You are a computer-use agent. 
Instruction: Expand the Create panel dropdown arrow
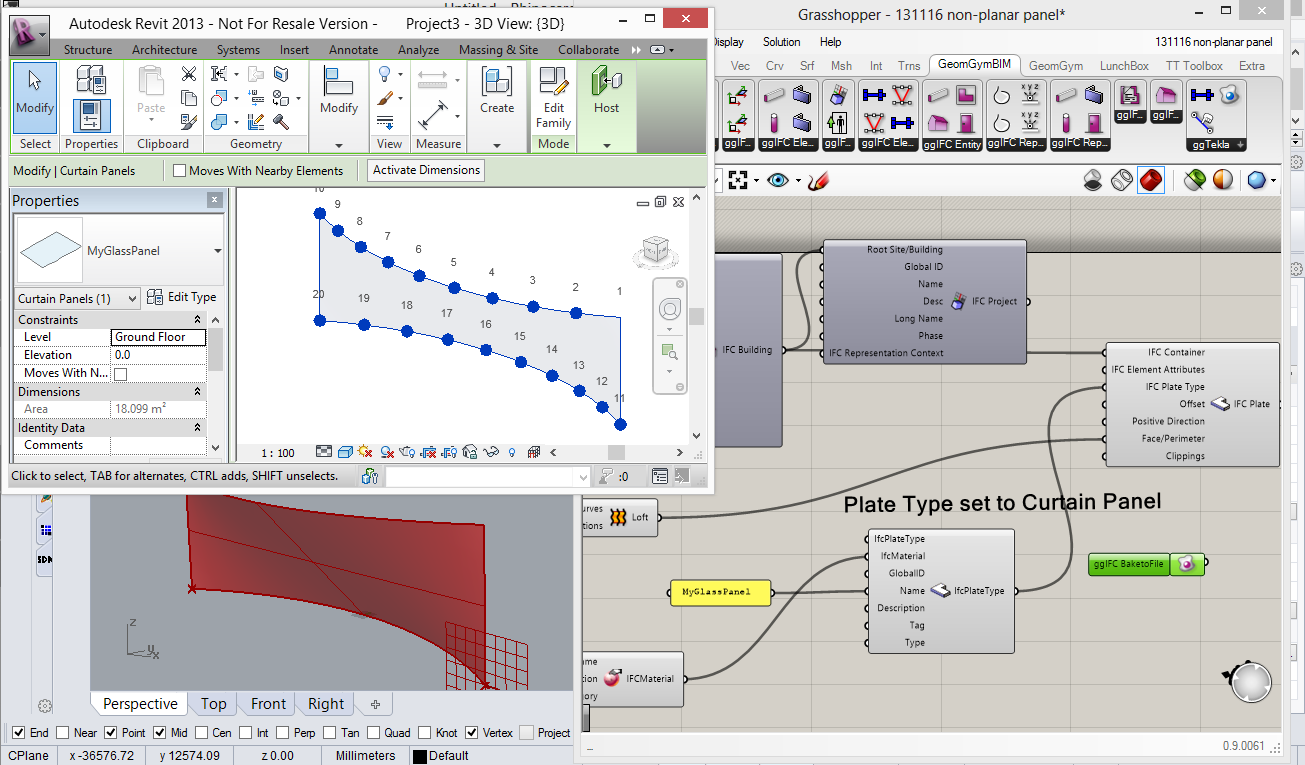(497, 145)
